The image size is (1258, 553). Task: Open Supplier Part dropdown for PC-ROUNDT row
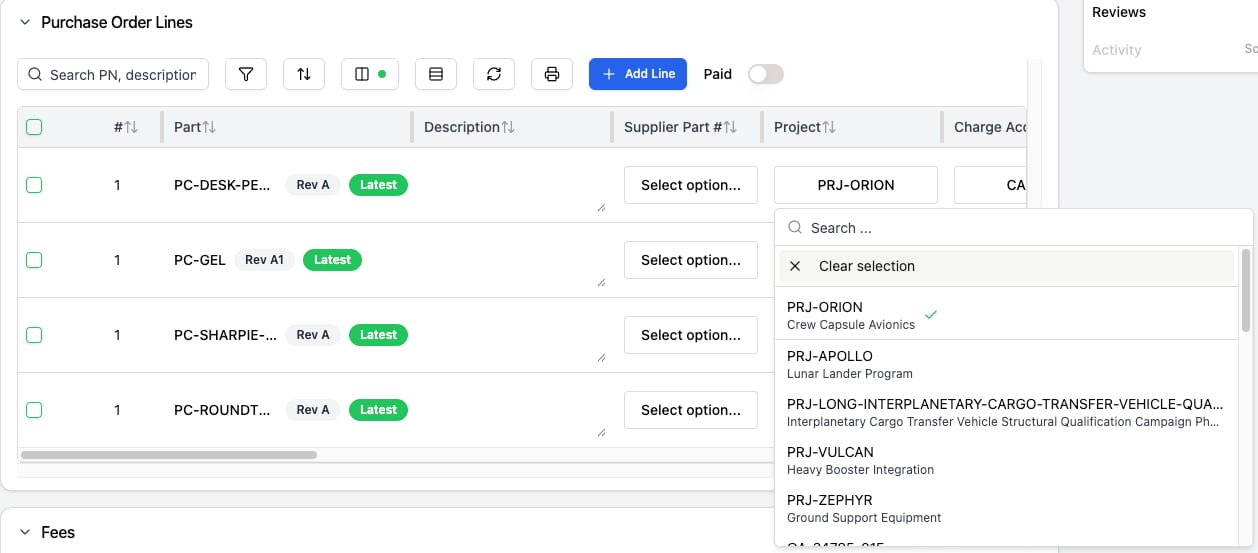click(x=691, y=410)
